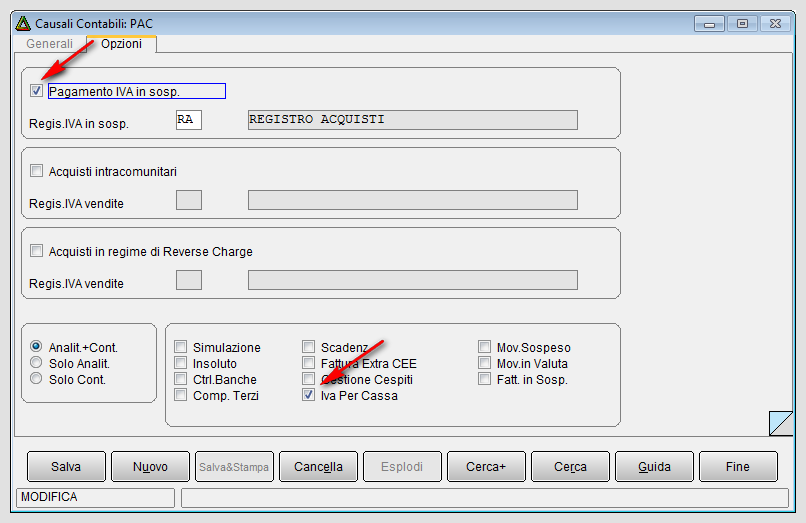Screen dimensions: 806x523
Task: Click the Cerca+ button
Action: coord(486,466)
